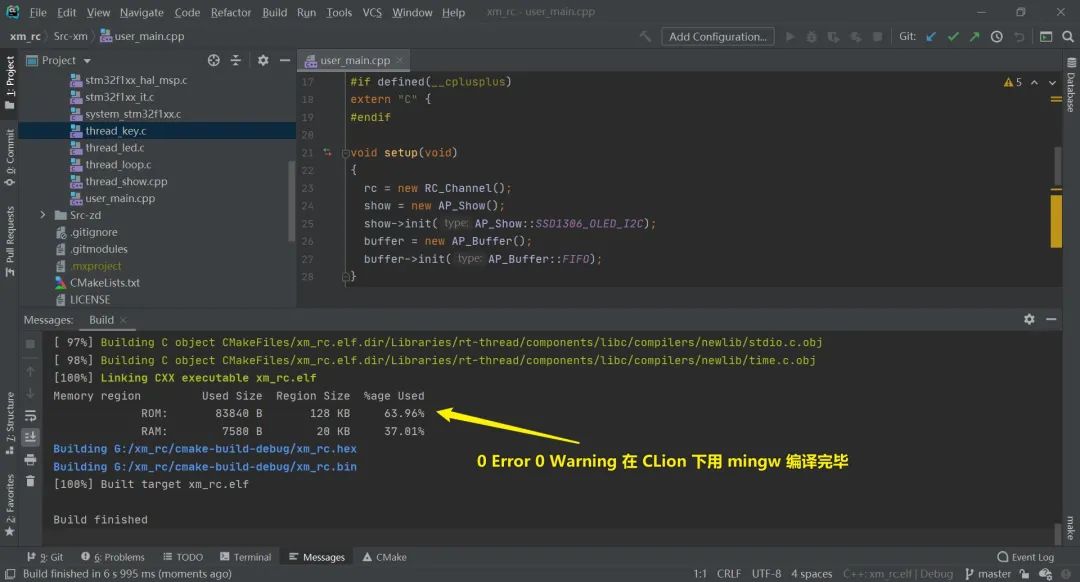Click the Debug bug icon in toolbar

[x=811, y=37]
